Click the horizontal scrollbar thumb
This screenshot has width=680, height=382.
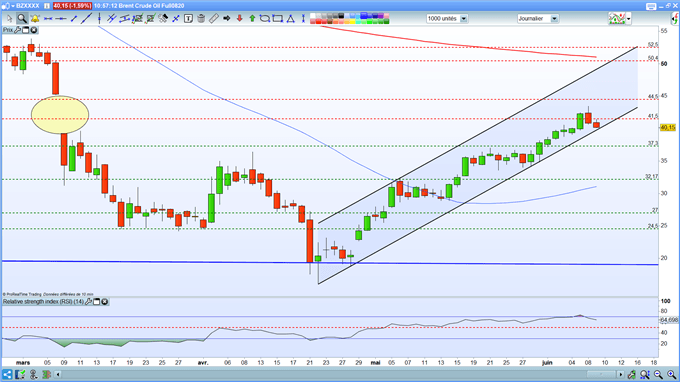point(601,374)
